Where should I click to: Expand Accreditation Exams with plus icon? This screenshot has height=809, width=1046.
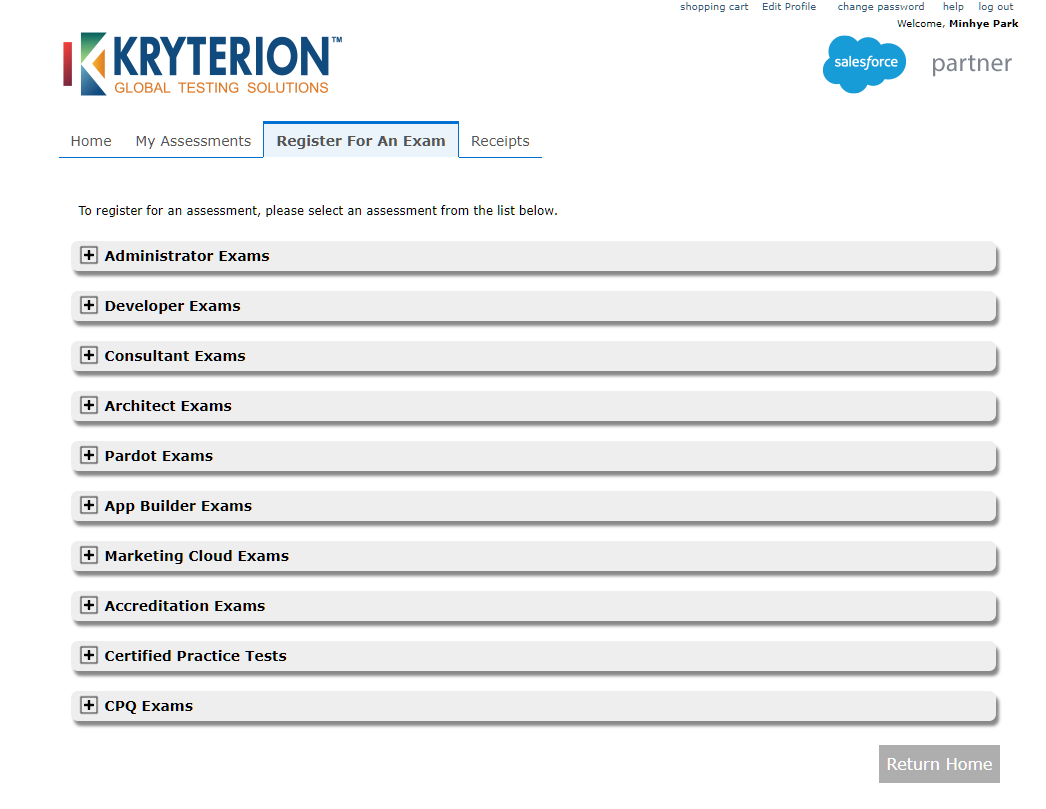[89, 606]
